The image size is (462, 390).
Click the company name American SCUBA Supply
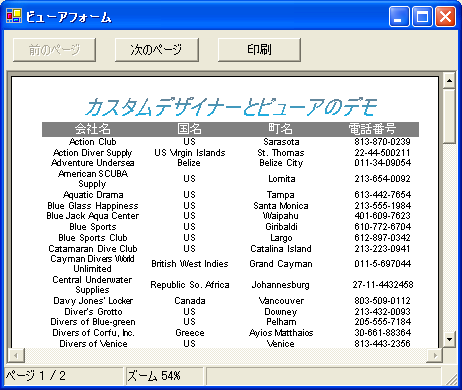click(93, 179)
